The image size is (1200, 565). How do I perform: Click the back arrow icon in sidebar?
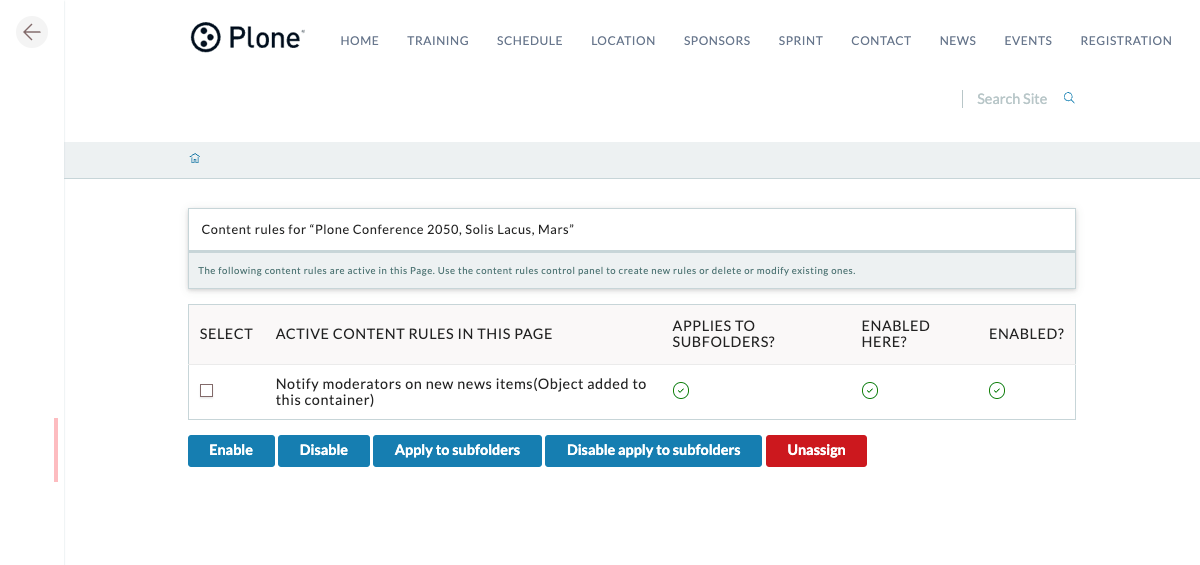pos(32,32)
